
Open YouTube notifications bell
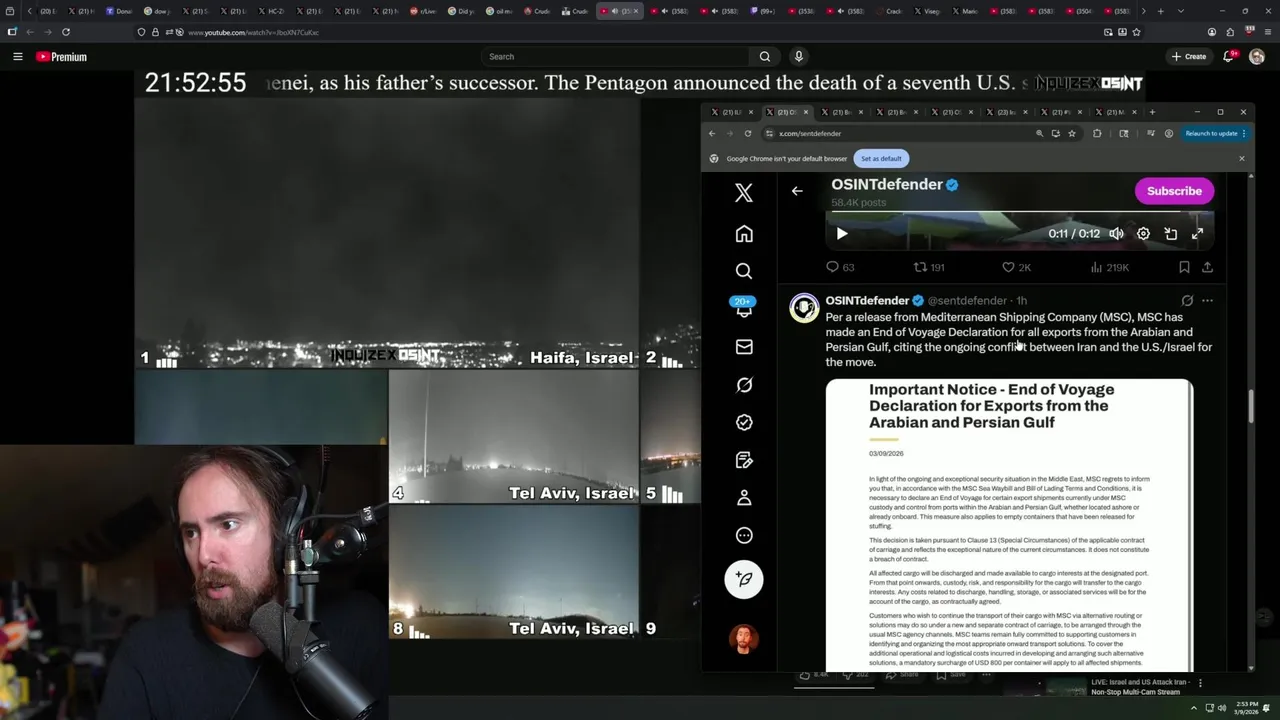(x=1229, y=57)
